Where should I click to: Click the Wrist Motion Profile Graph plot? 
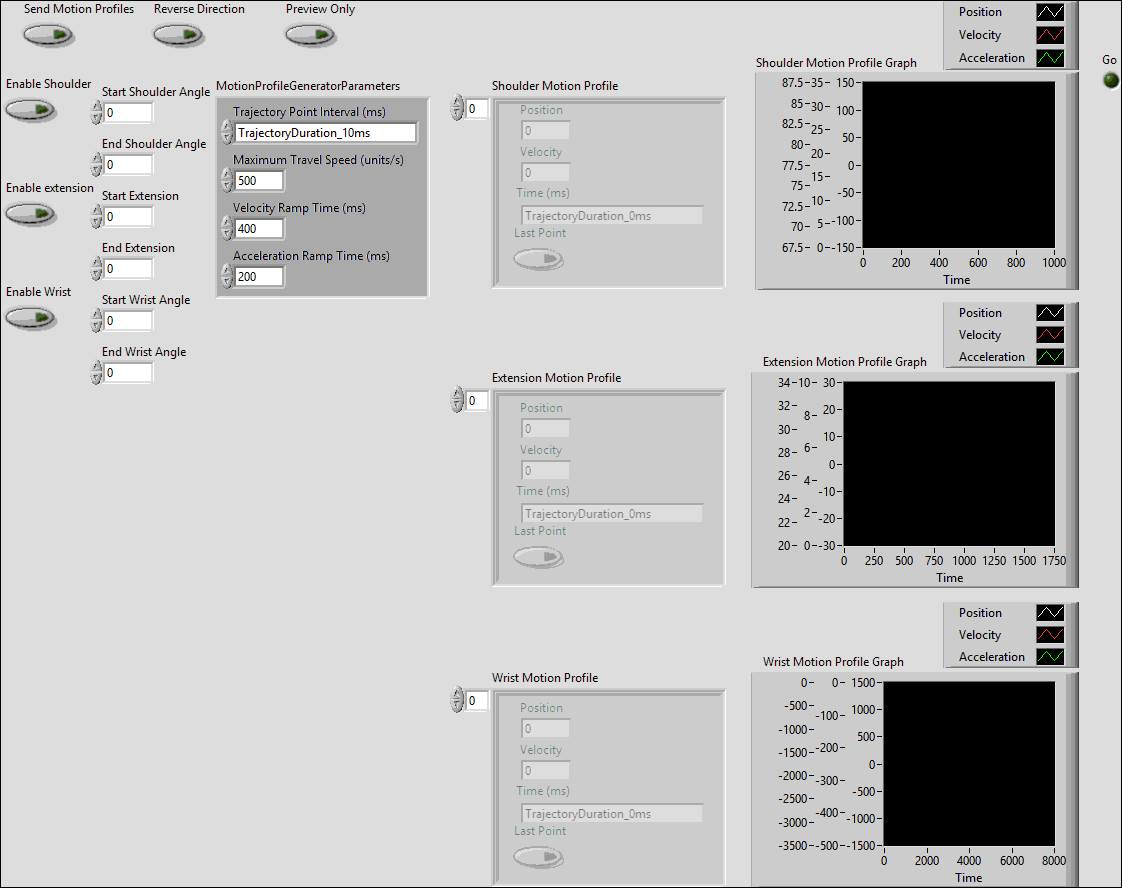pos(968,764)
